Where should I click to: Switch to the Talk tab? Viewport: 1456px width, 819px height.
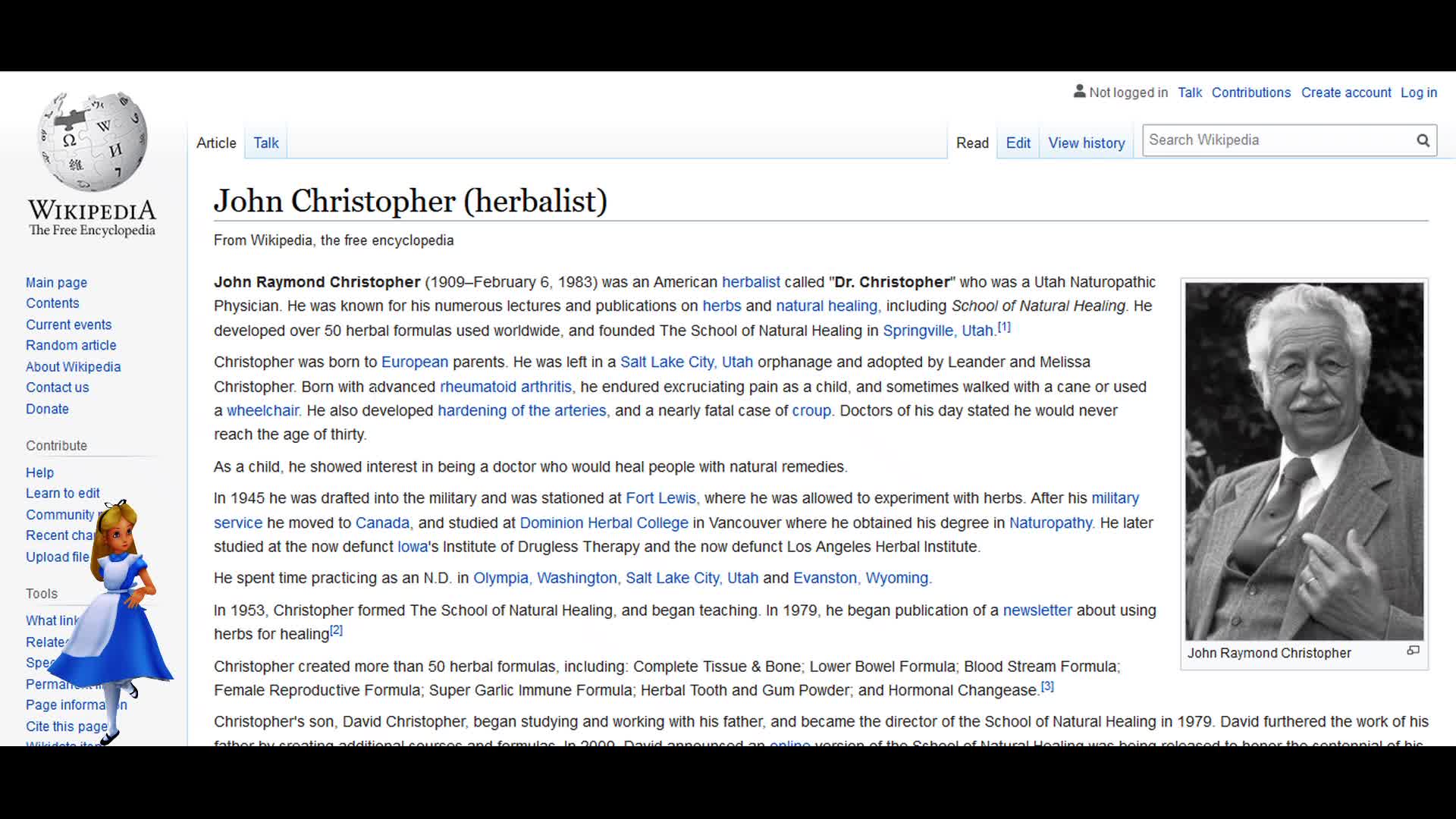point(266,143)
